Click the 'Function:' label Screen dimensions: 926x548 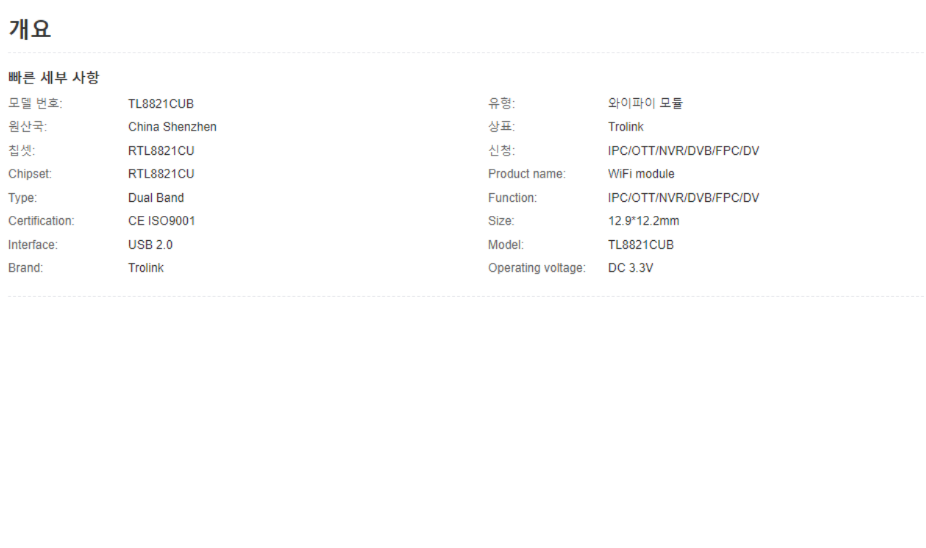[513, 198]
